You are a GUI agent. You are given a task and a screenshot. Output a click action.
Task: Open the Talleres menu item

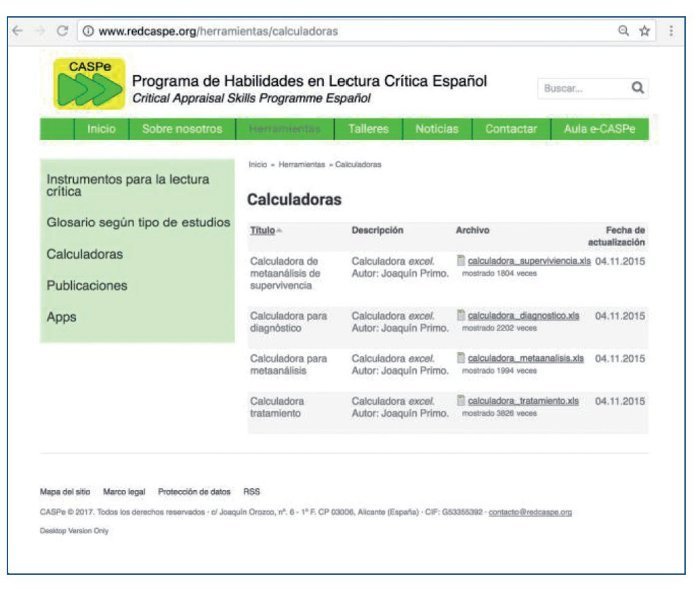coord(368,129)
